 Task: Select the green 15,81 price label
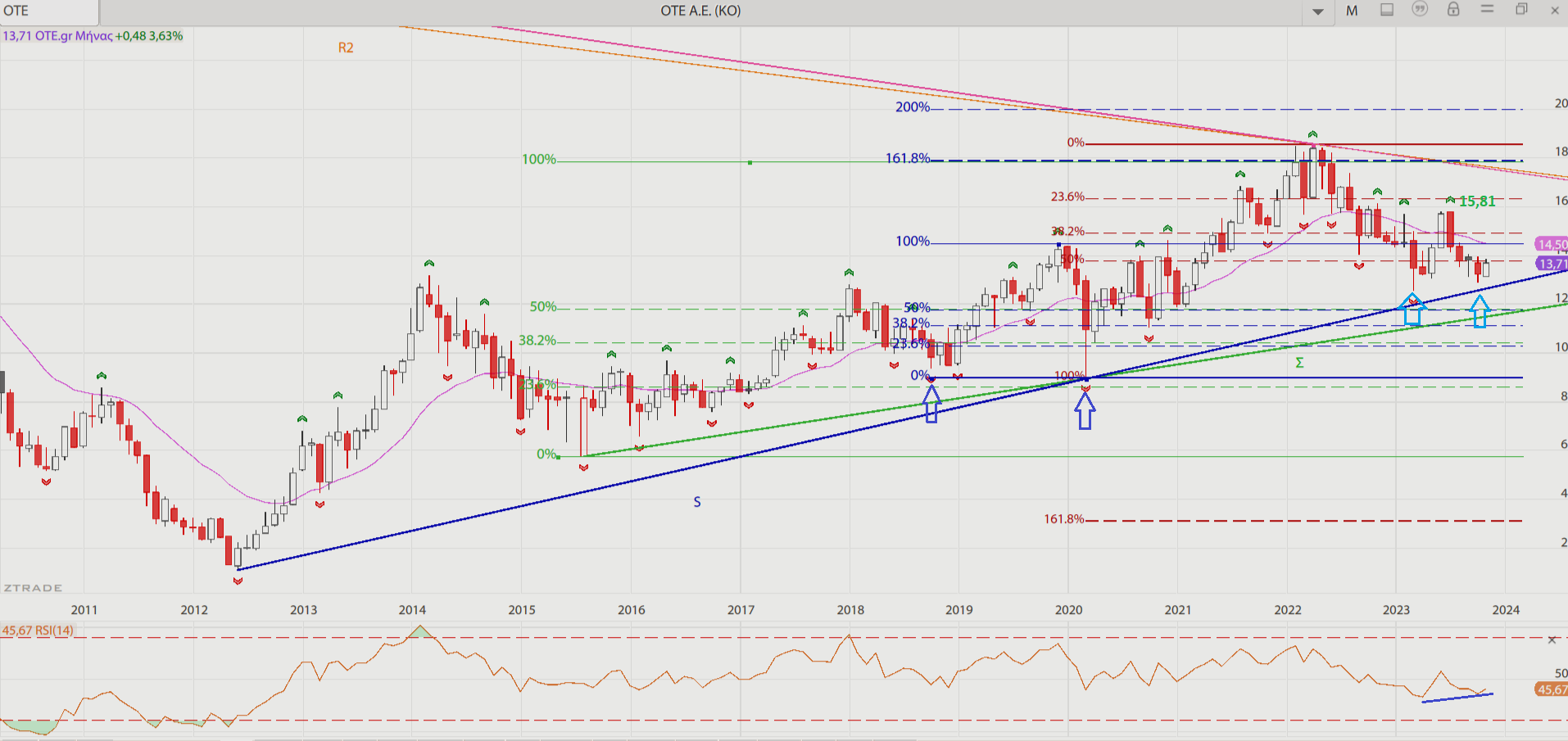pyautogui.click(x=1477, y=201)
